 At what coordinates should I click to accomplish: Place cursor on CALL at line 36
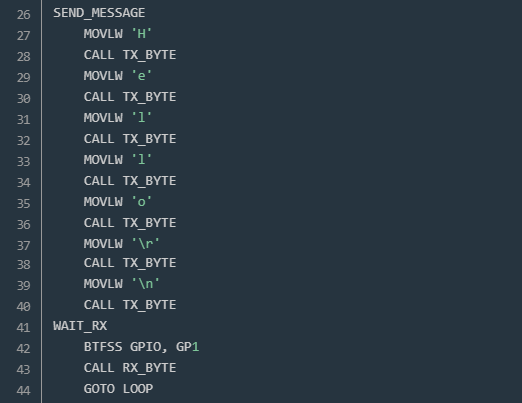pyautogui.click(x=99, y=223)
